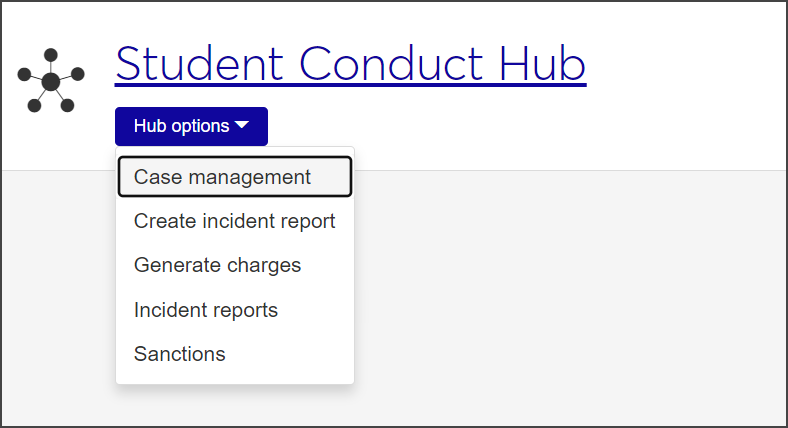Launch the Generate charges tool
The image size is (788, 428).
(217, 265)
